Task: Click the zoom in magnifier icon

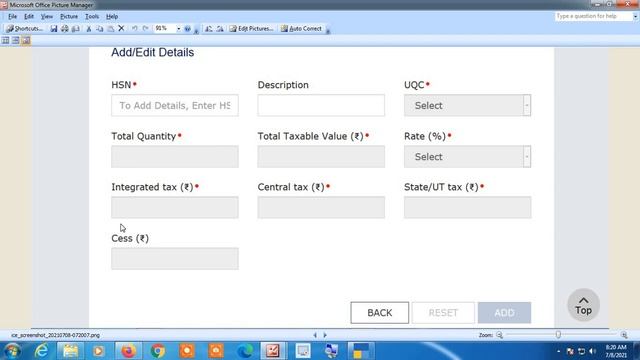Action: tap(624, 335)
